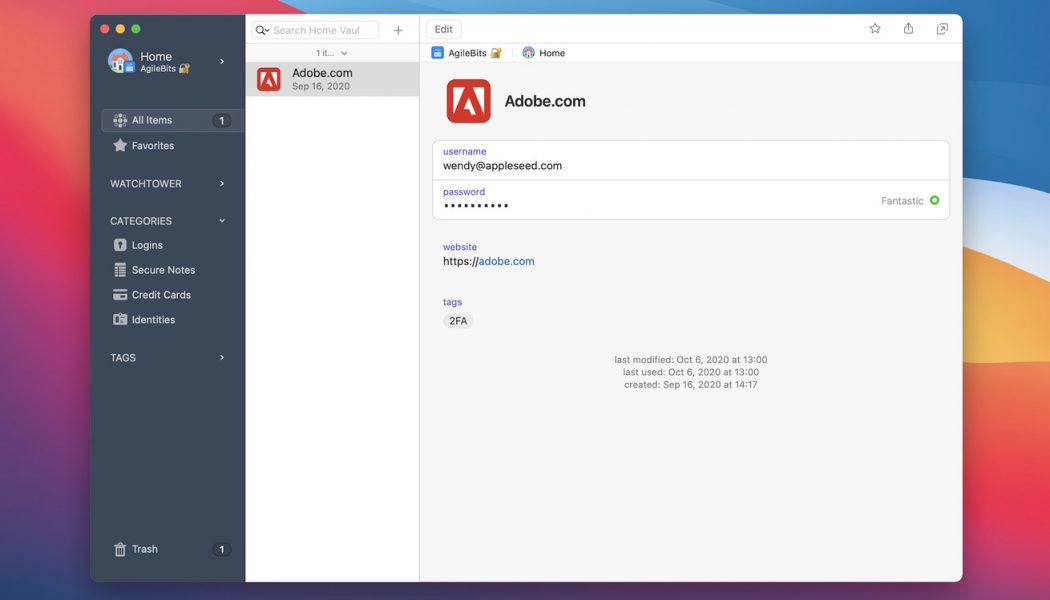Open the Home vault switcher

pyautogui.click(x=168, y=62)
